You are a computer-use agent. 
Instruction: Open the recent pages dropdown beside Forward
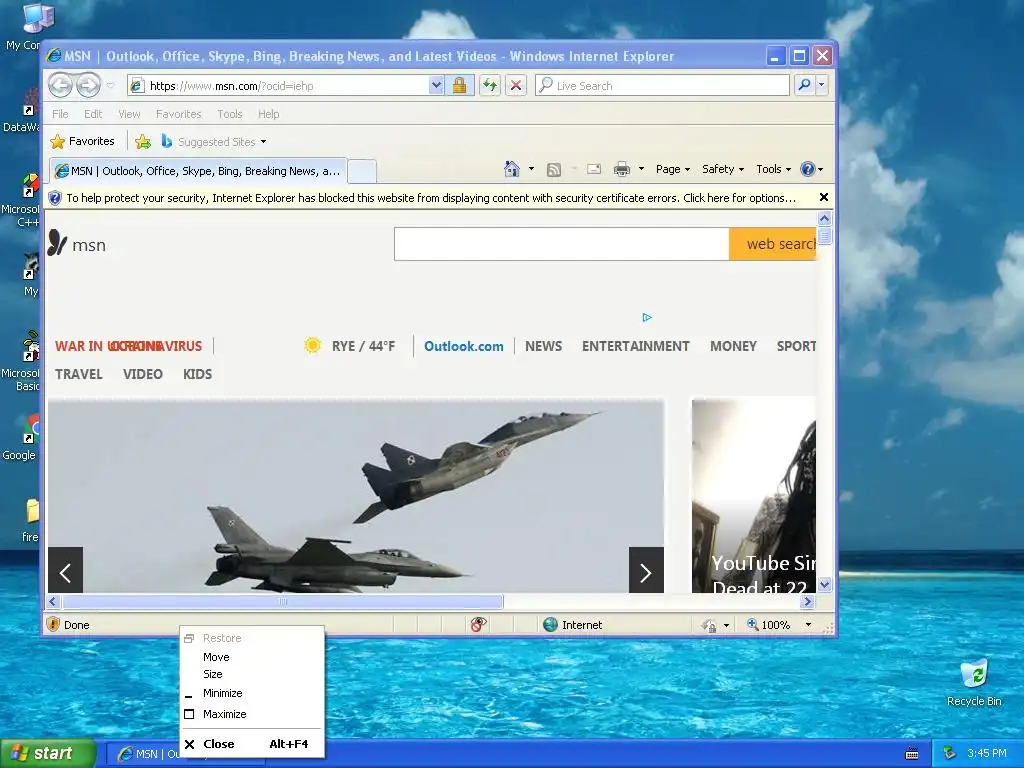(110, 86)
